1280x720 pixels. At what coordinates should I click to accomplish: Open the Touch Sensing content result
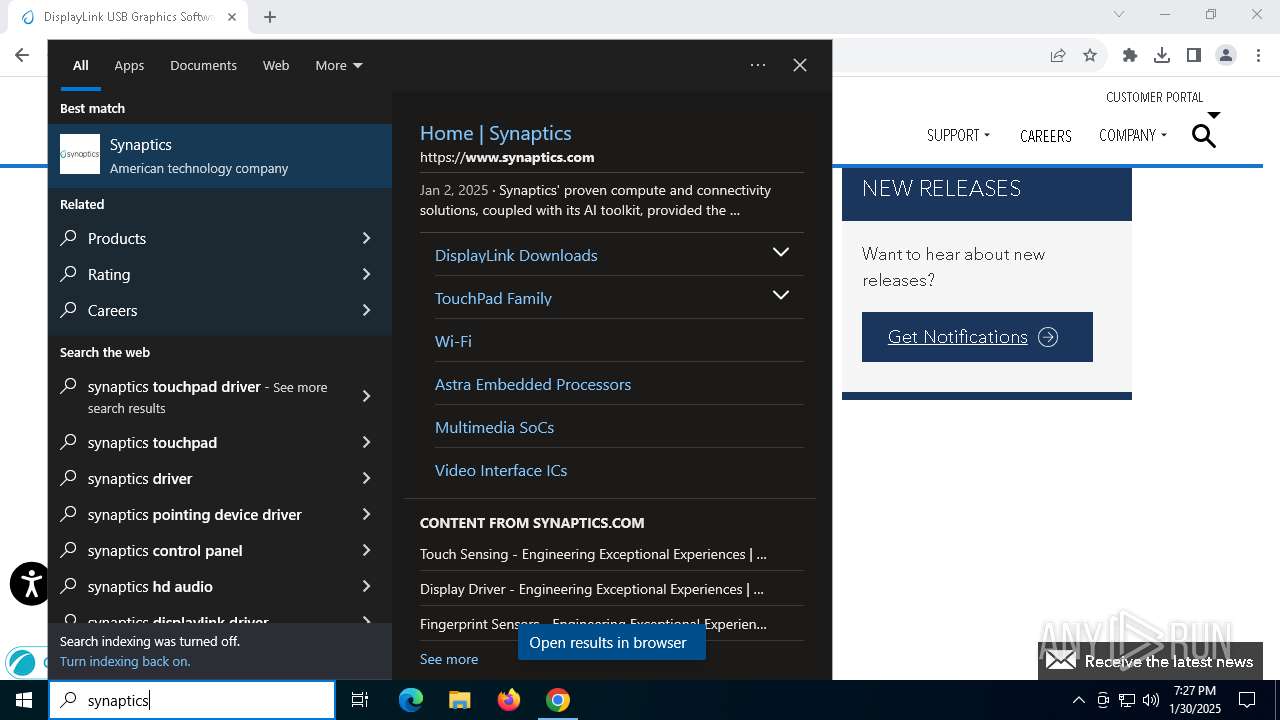593,554
